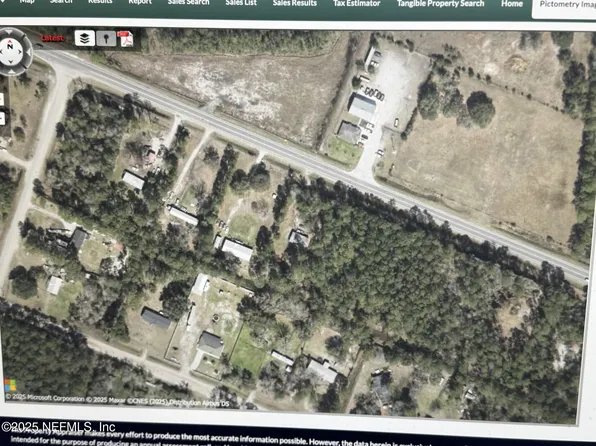Open the Sales Search page

189,3
